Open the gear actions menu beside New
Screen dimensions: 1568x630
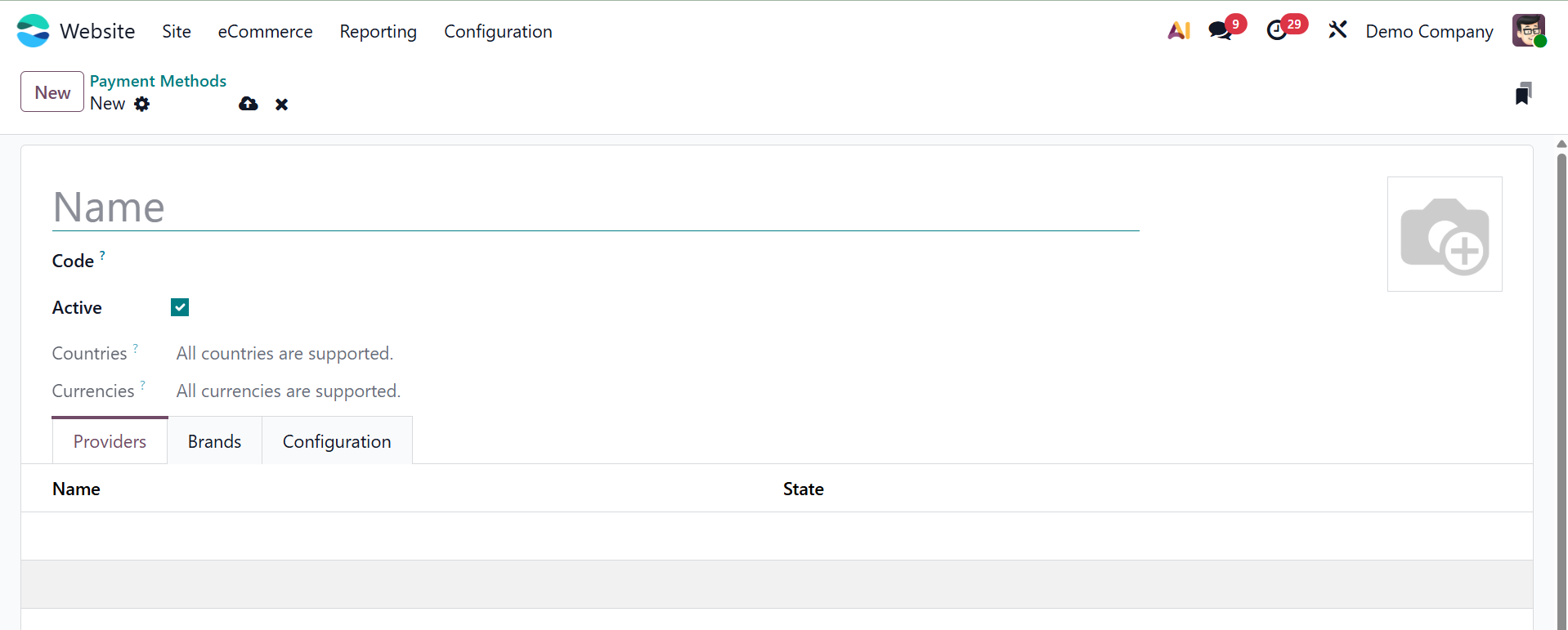[x=142, y=104]
